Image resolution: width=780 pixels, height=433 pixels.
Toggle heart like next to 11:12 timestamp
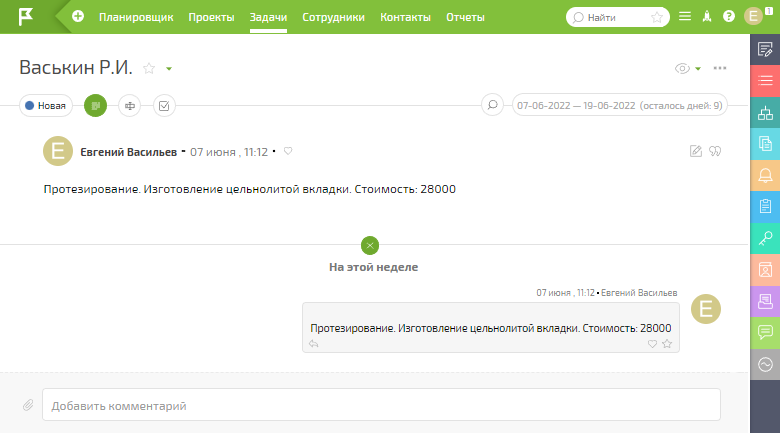coord(288,151)
